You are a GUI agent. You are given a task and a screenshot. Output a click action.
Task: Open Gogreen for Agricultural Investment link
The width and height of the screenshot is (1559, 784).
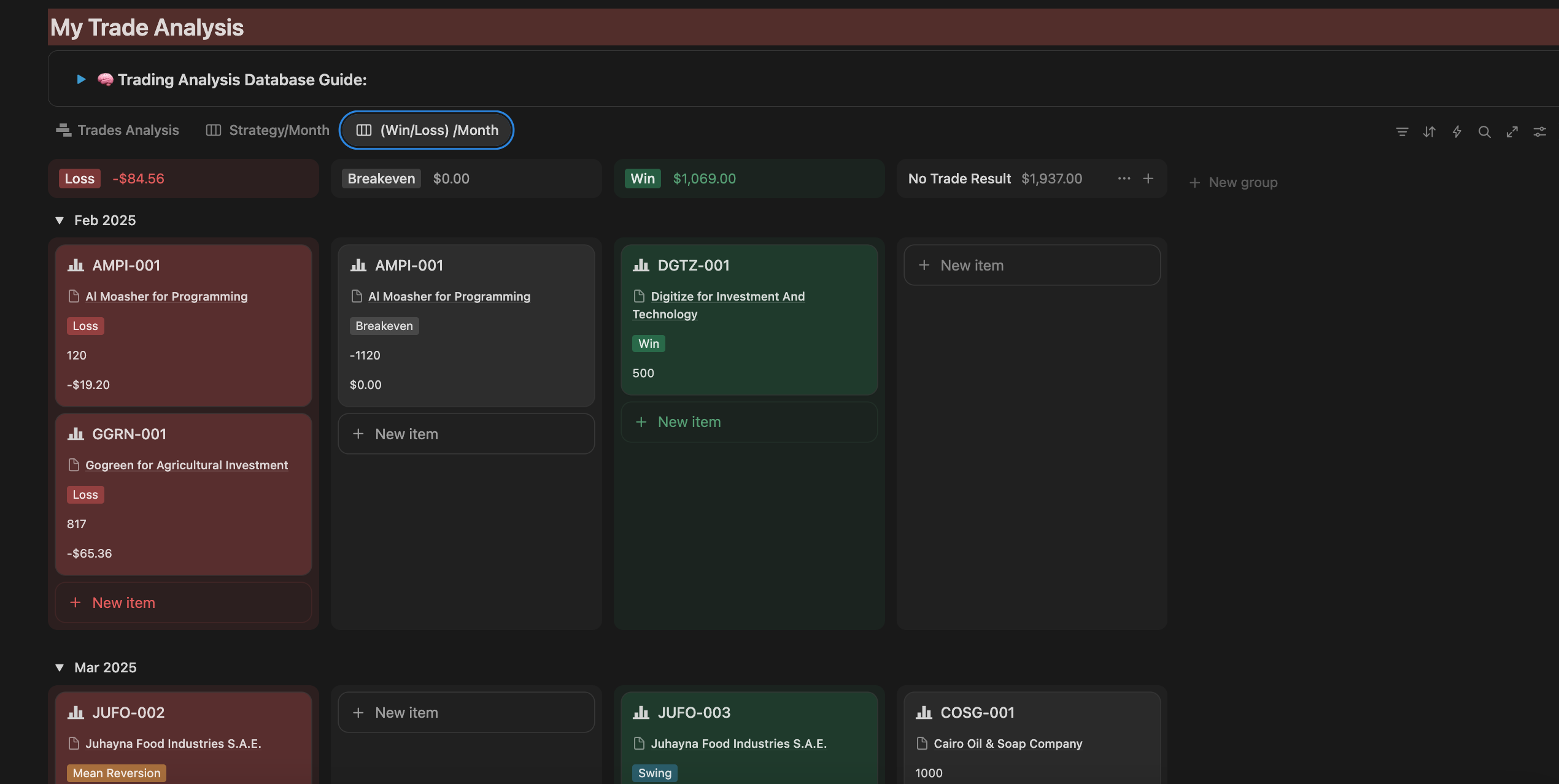point(187,465)
